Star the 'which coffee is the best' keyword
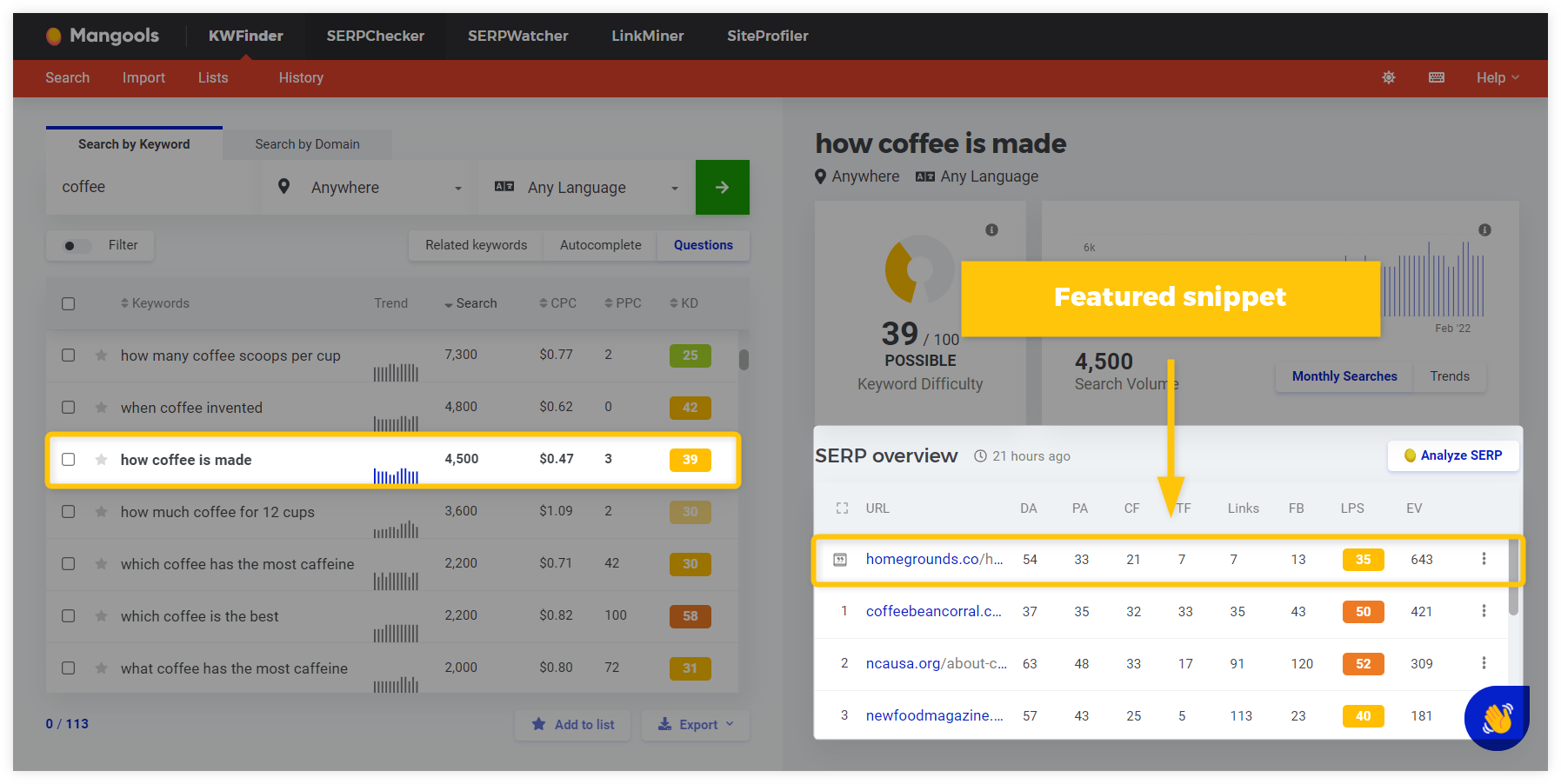 [x=101, y=616]
